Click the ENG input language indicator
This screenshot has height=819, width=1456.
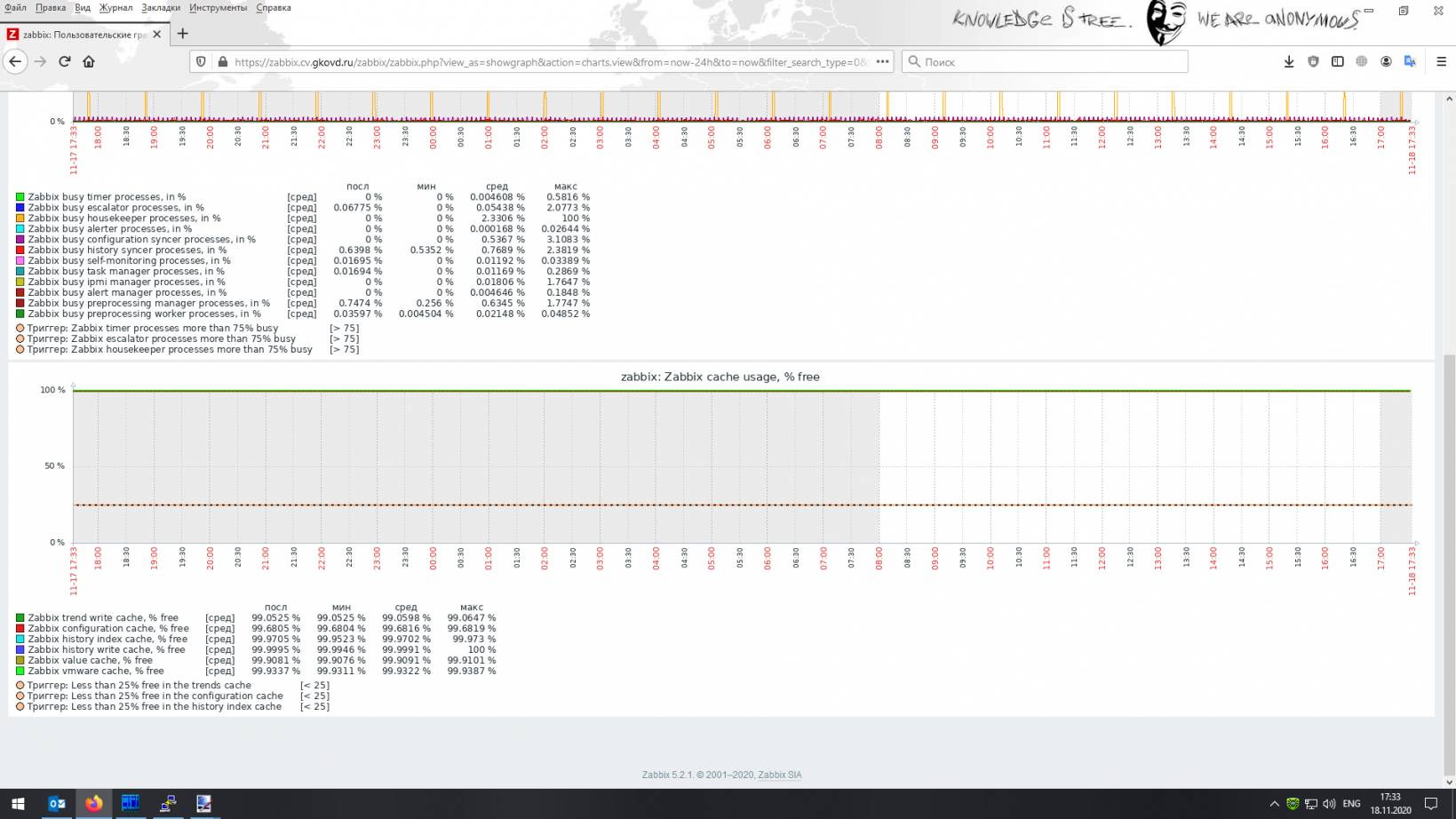click(x=1351, y=804)
